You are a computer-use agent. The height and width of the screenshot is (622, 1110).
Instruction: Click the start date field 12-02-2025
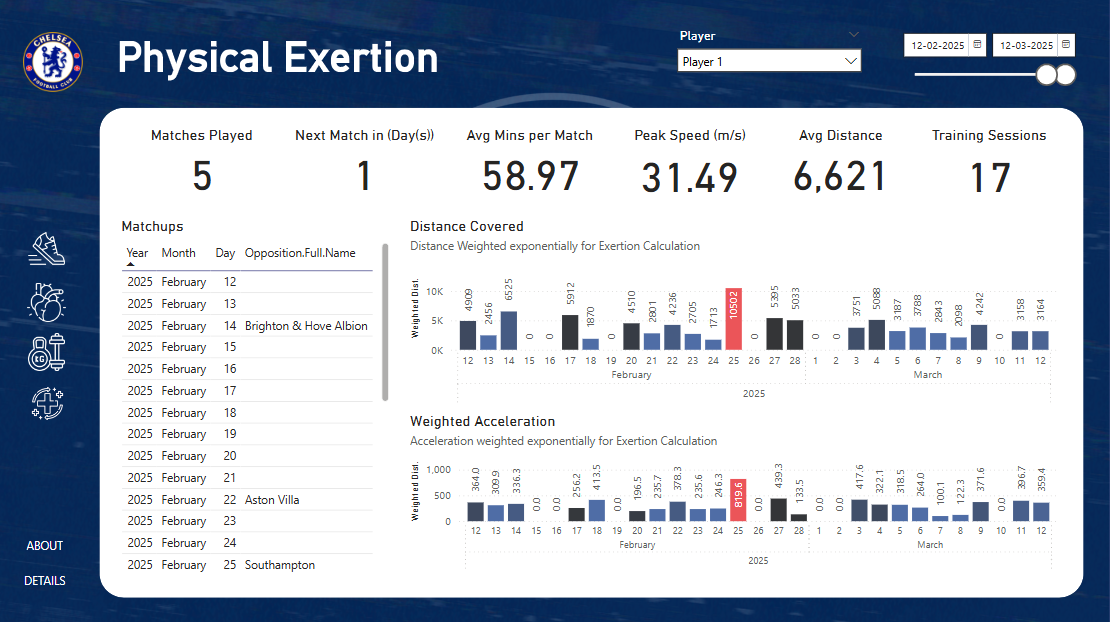tap(937, 45)
